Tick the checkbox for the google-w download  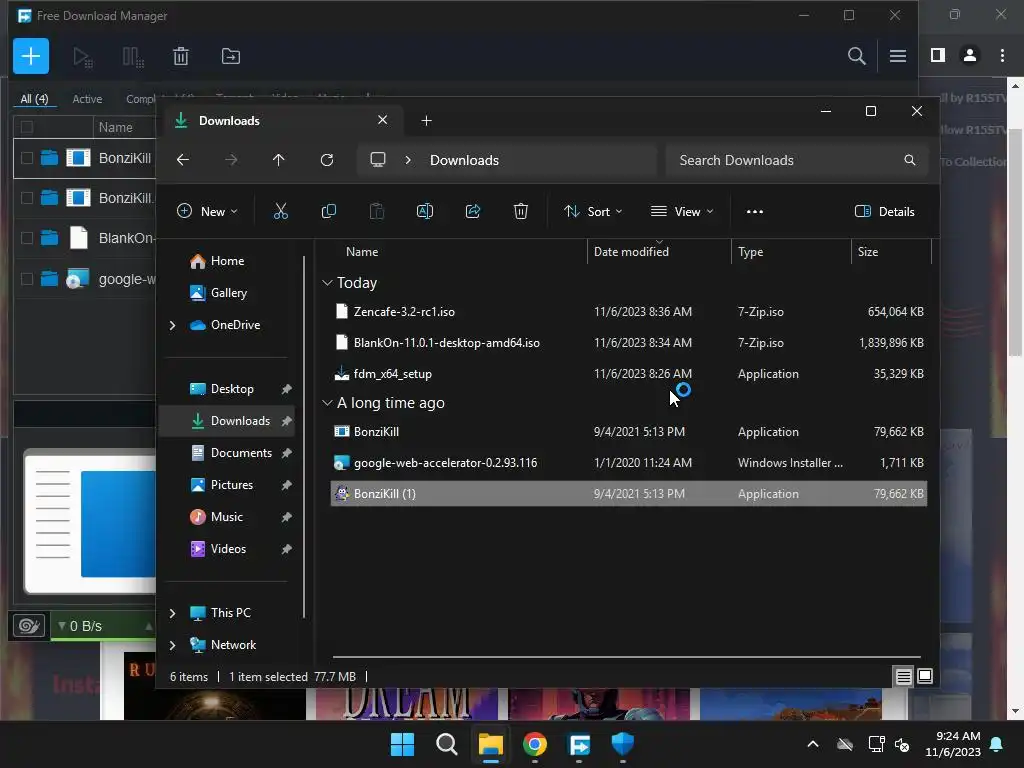pos(27,279)
